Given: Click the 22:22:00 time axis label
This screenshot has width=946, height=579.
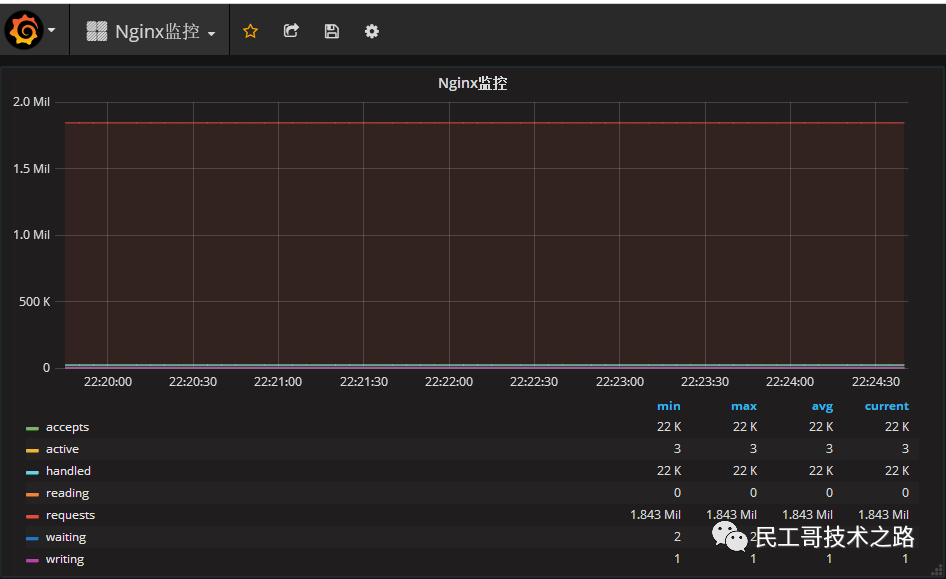Looking at the screenshot, I should tap(448, 382).
